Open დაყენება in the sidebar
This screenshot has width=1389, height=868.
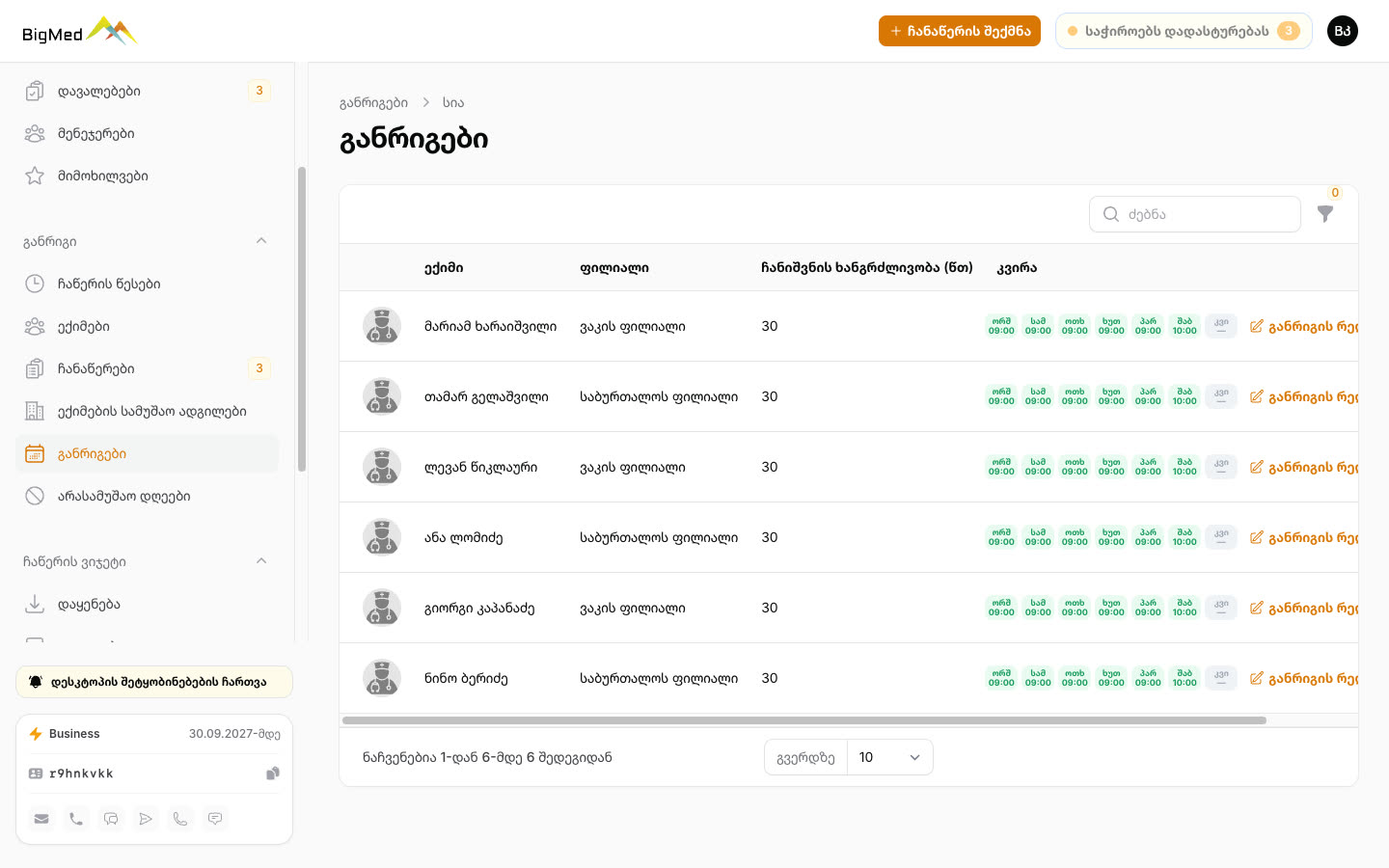[x=147, y=604]
